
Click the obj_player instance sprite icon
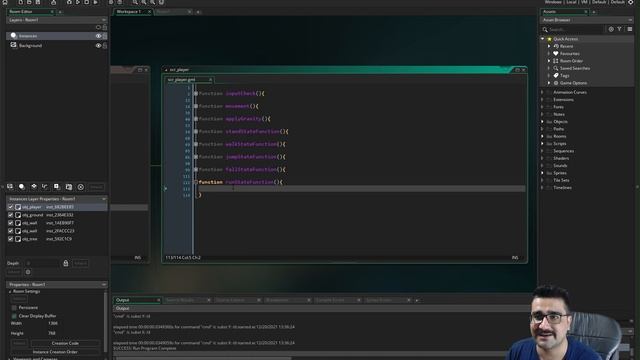[18, 207]
